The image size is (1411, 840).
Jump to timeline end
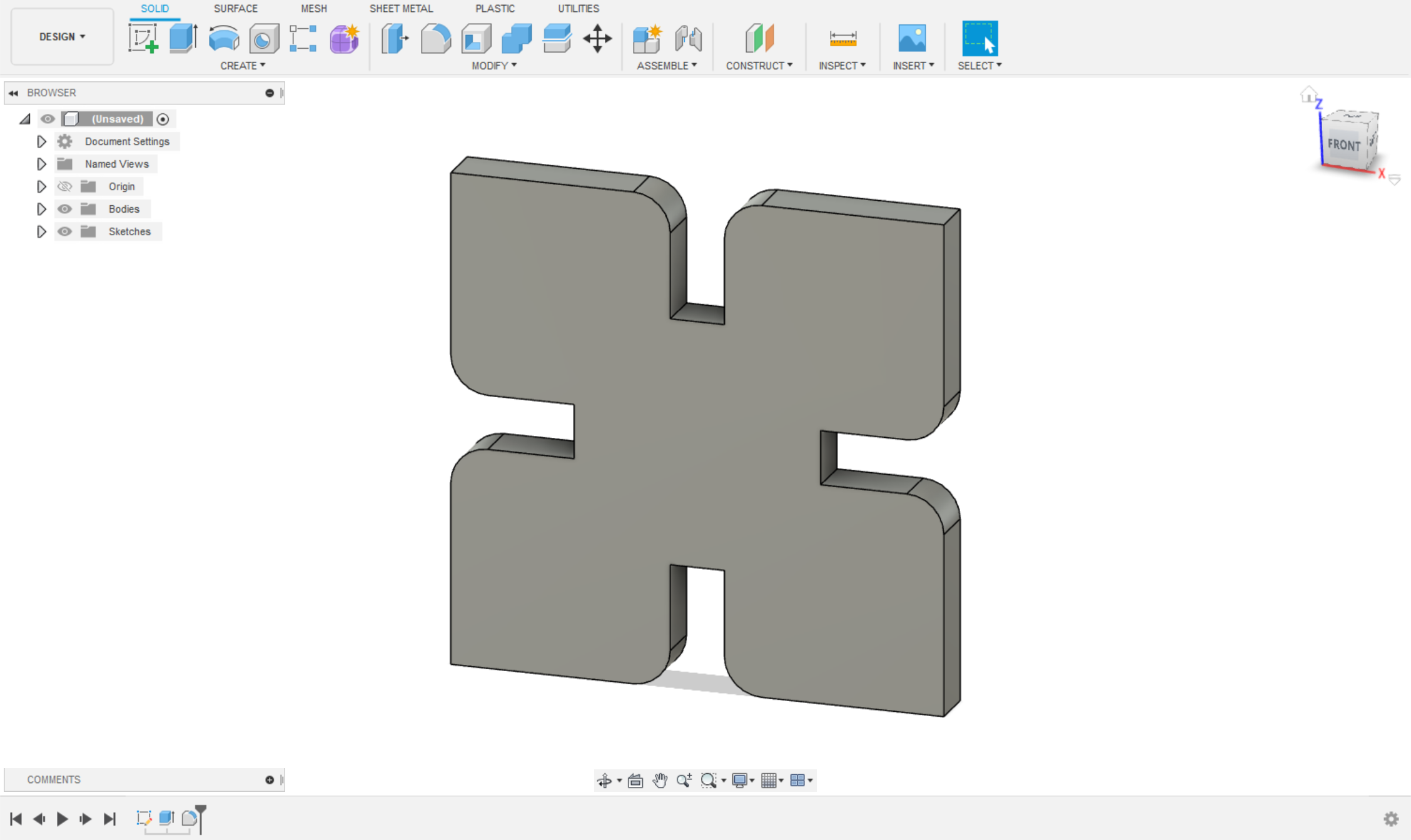(x=109, y=819)
